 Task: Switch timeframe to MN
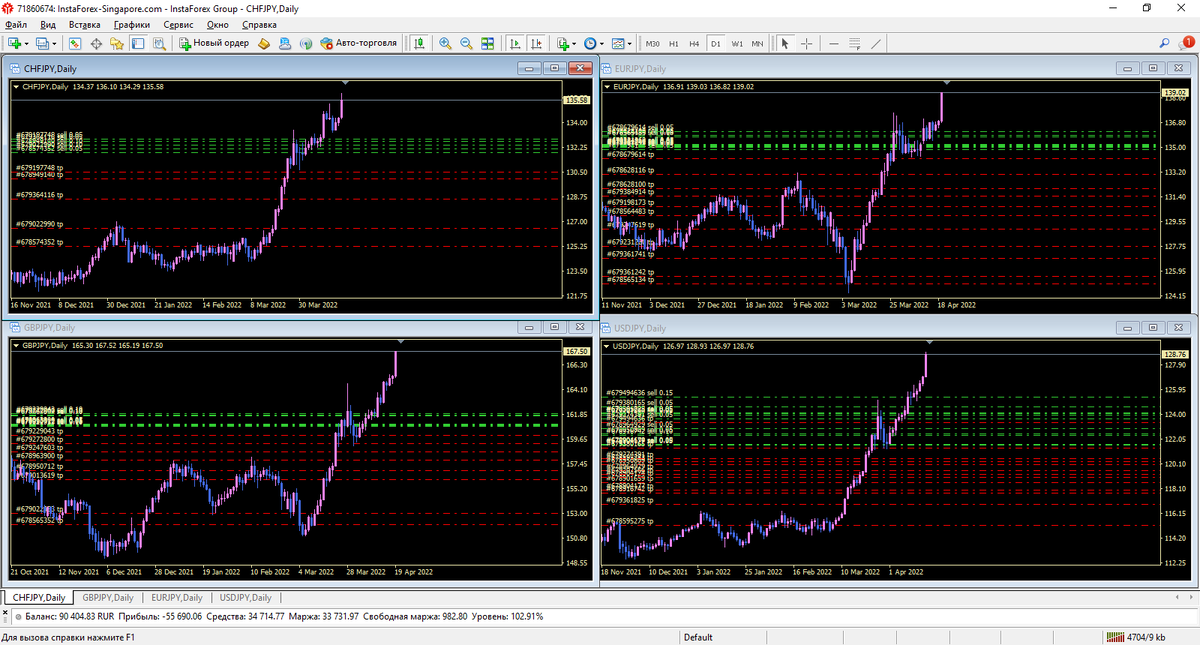[758, 43]
